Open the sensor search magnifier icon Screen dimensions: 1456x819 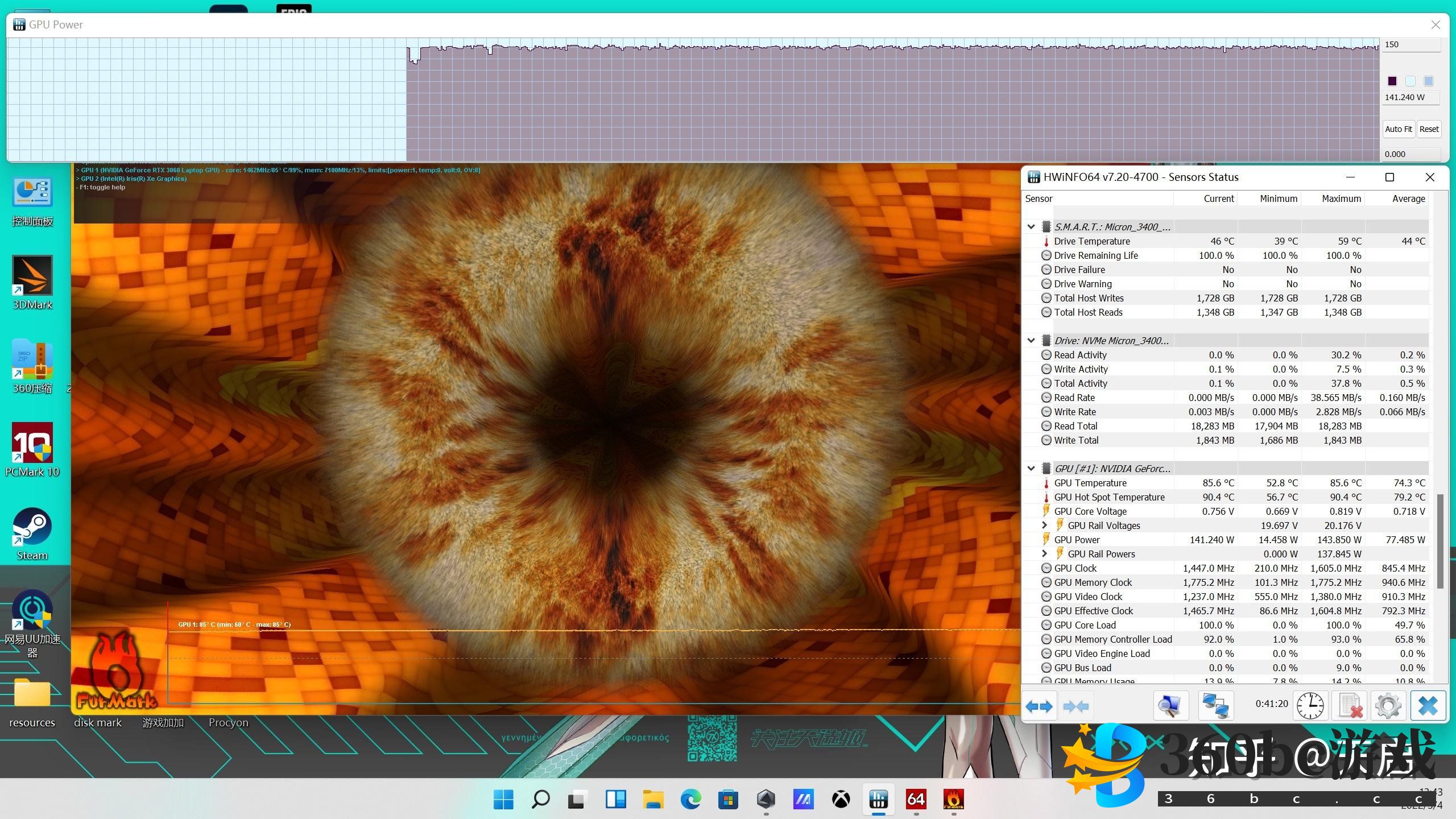point(1170,706)
